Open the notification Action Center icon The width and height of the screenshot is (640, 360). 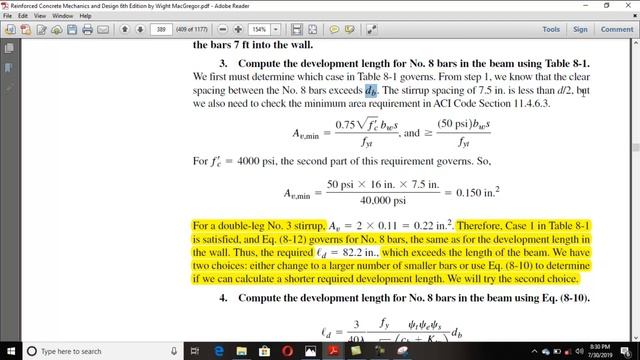click(625, 351)
